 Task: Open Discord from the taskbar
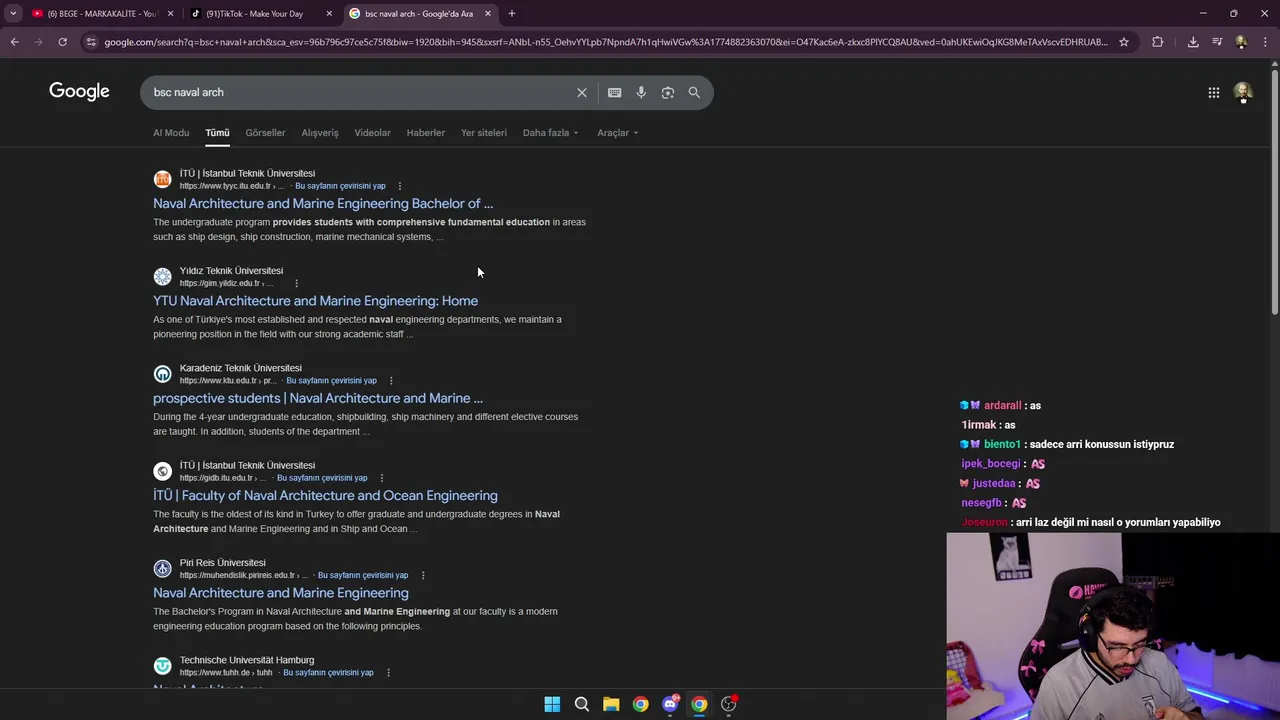[670, 704]
